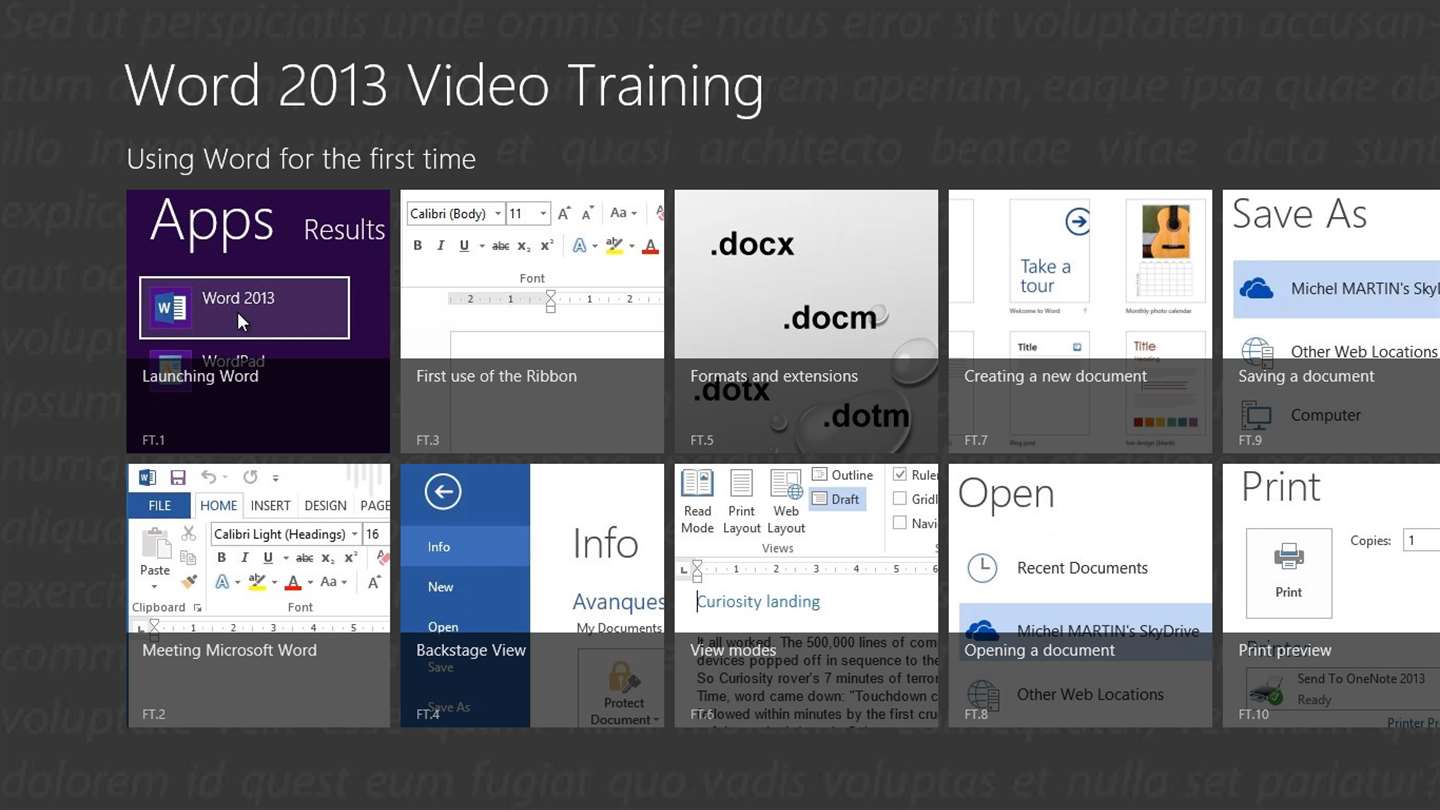This screenshot has height=810, width=1440.
Task: Open the Calibri (Body) font box in Ribbon thumbnail
Action: coord(454,213)
